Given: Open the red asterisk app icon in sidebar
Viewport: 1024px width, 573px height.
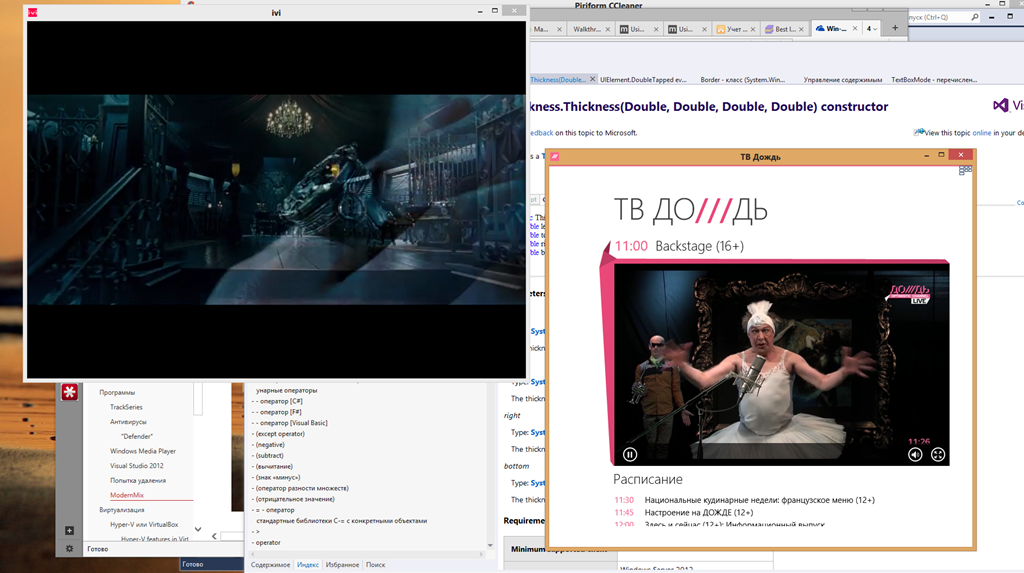Looking at the screenshot, I should click(x=69, y=392).
